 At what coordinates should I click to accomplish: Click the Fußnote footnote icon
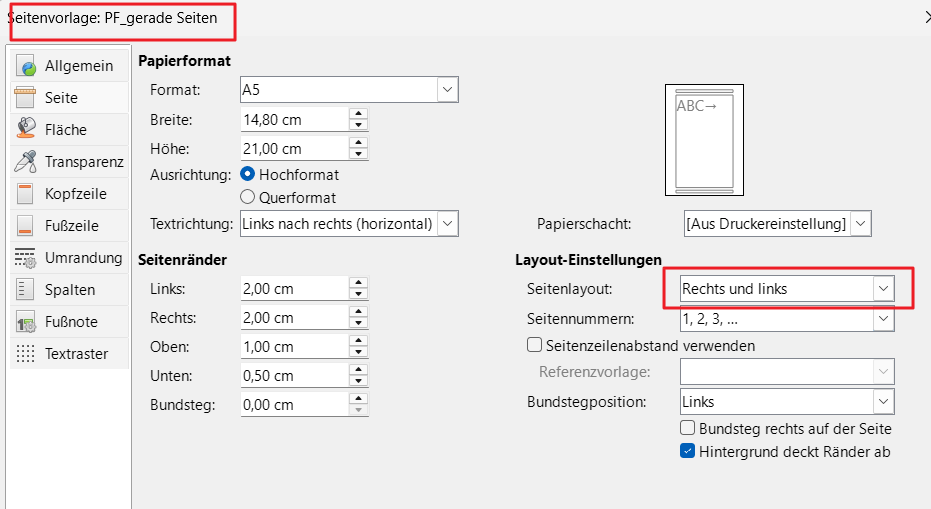point(26,322)
